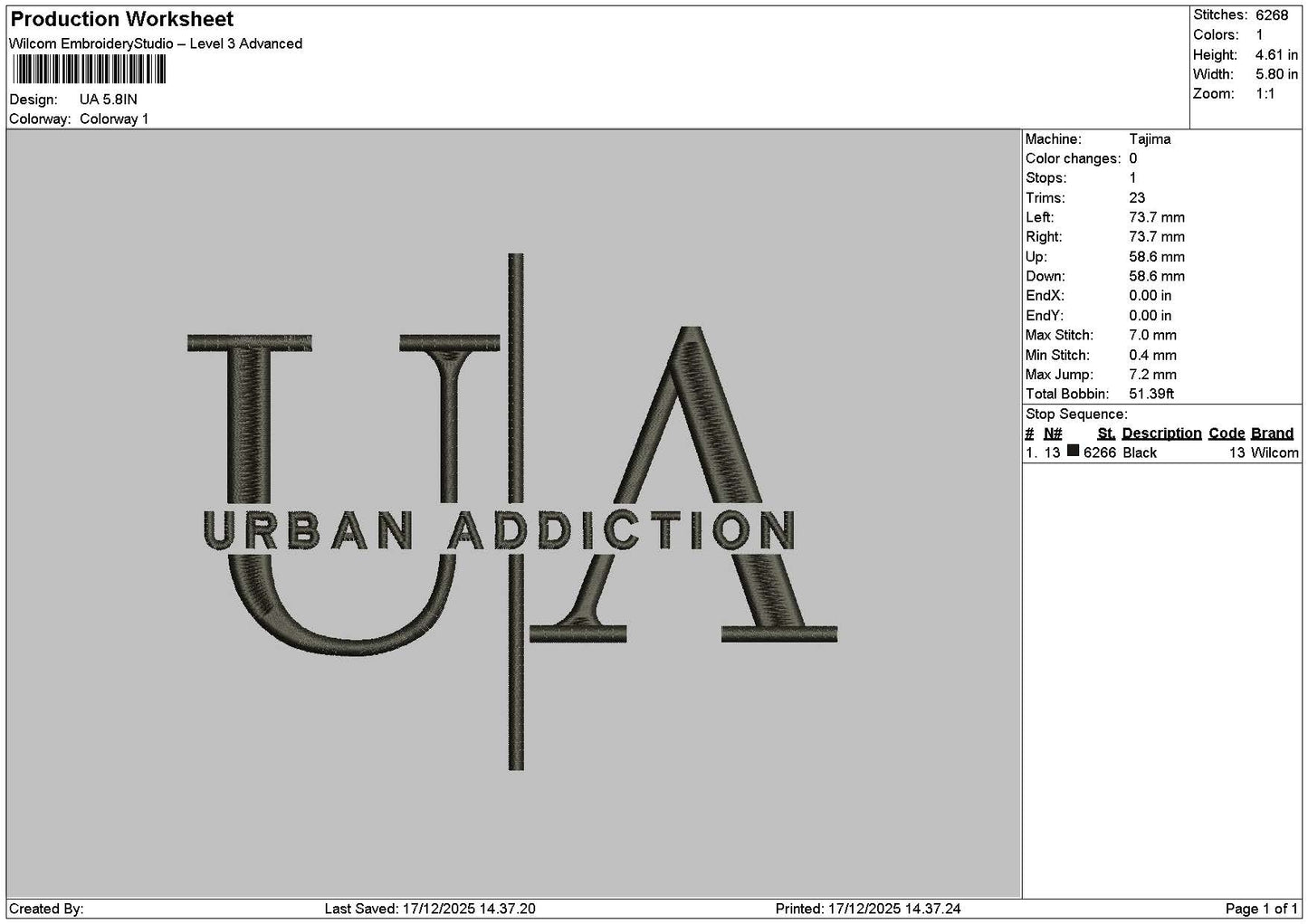Click the Zoom value 1:1
The image size is (1308, 924).
[1265, 94]
